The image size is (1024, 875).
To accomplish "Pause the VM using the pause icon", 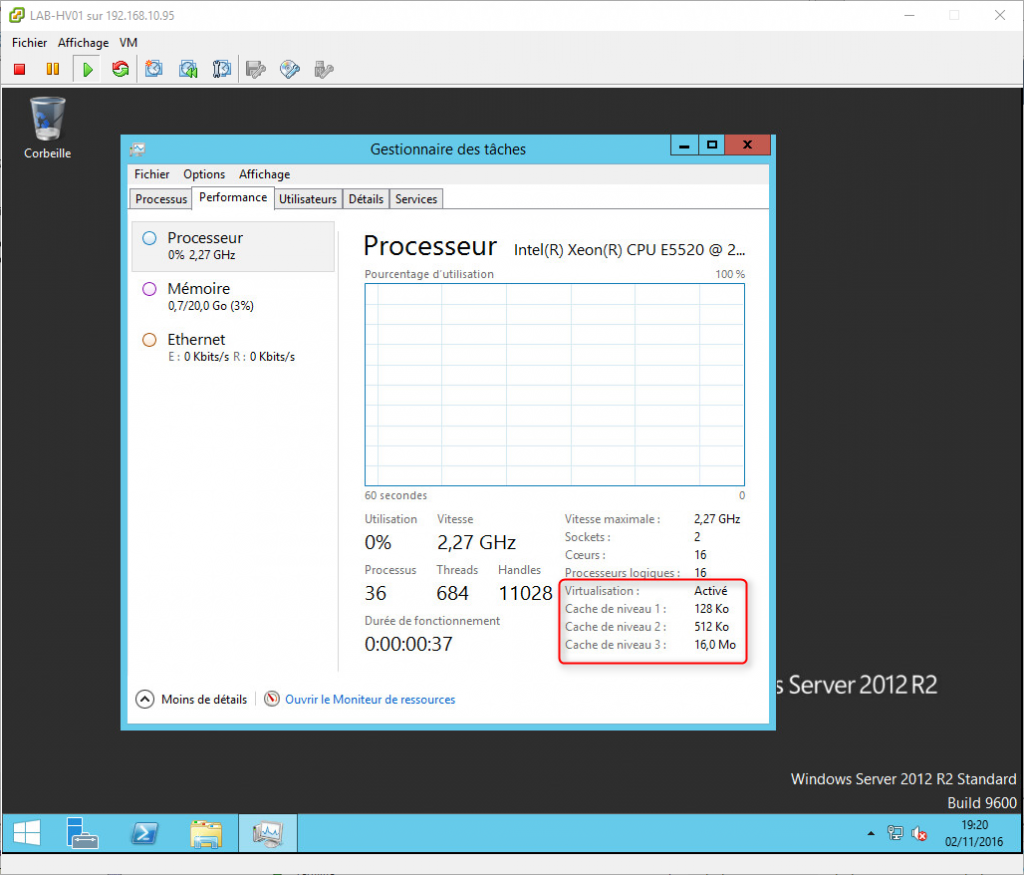I will pyautogui.click(x=53, y=69).
